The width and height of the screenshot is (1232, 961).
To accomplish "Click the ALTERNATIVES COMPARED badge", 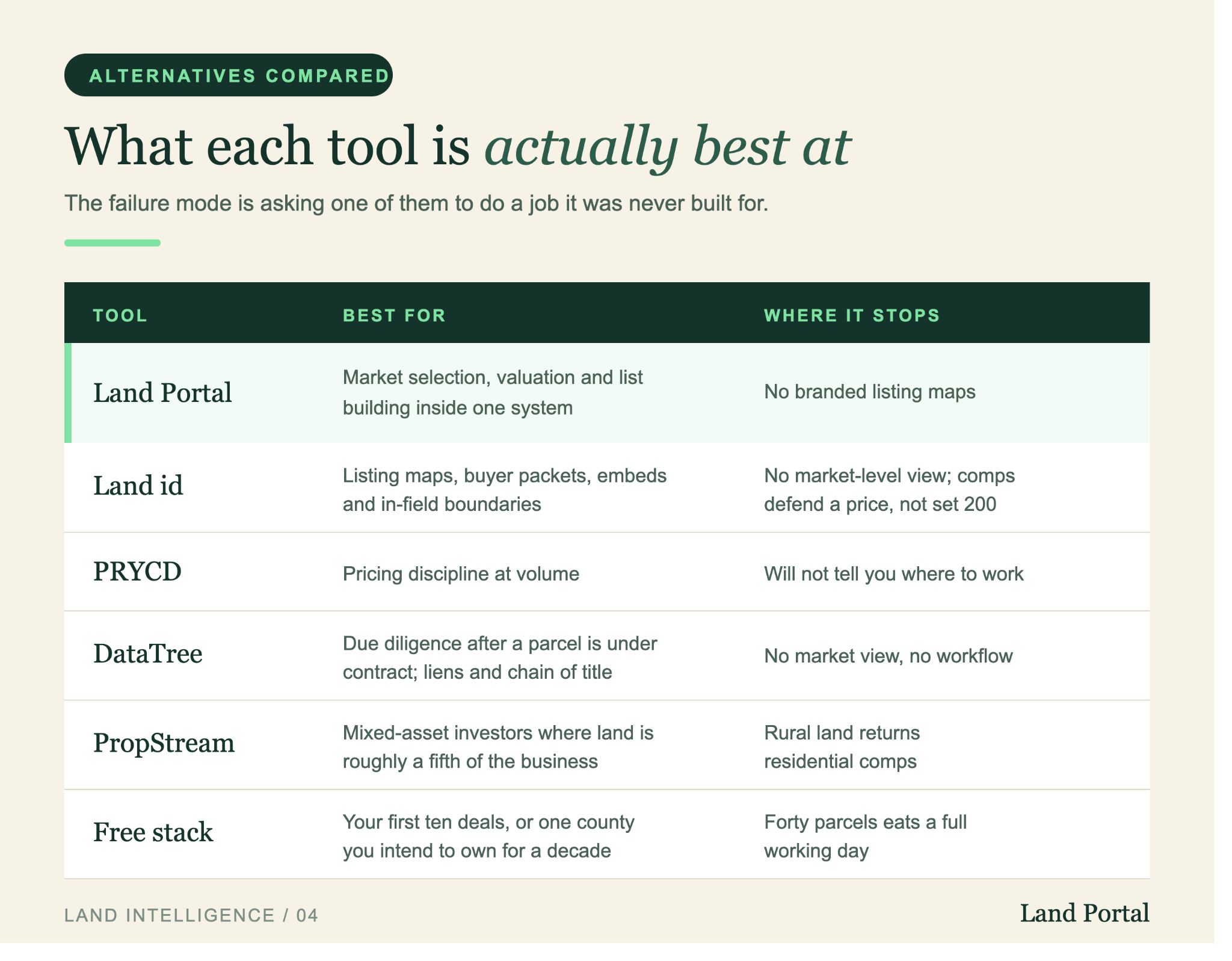I will click(229, 75).
